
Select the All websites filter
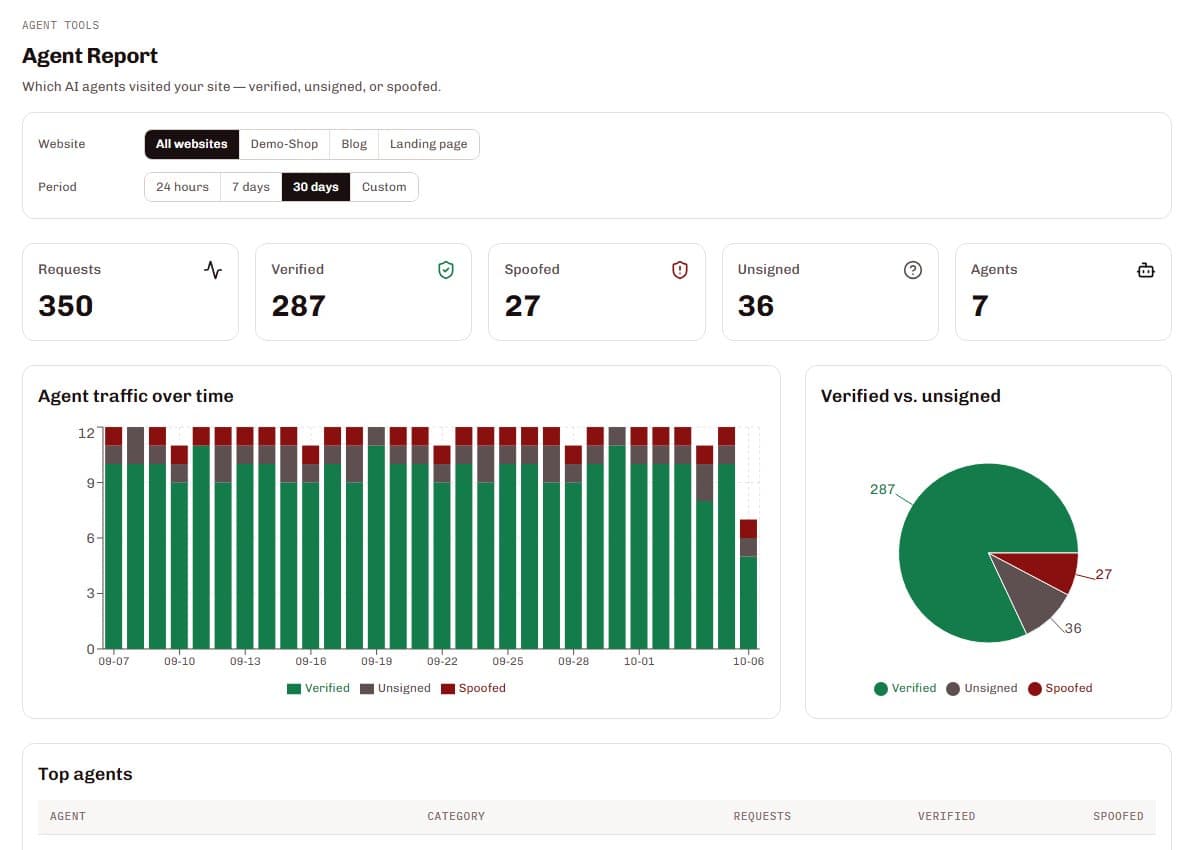[x=192, y=144]
